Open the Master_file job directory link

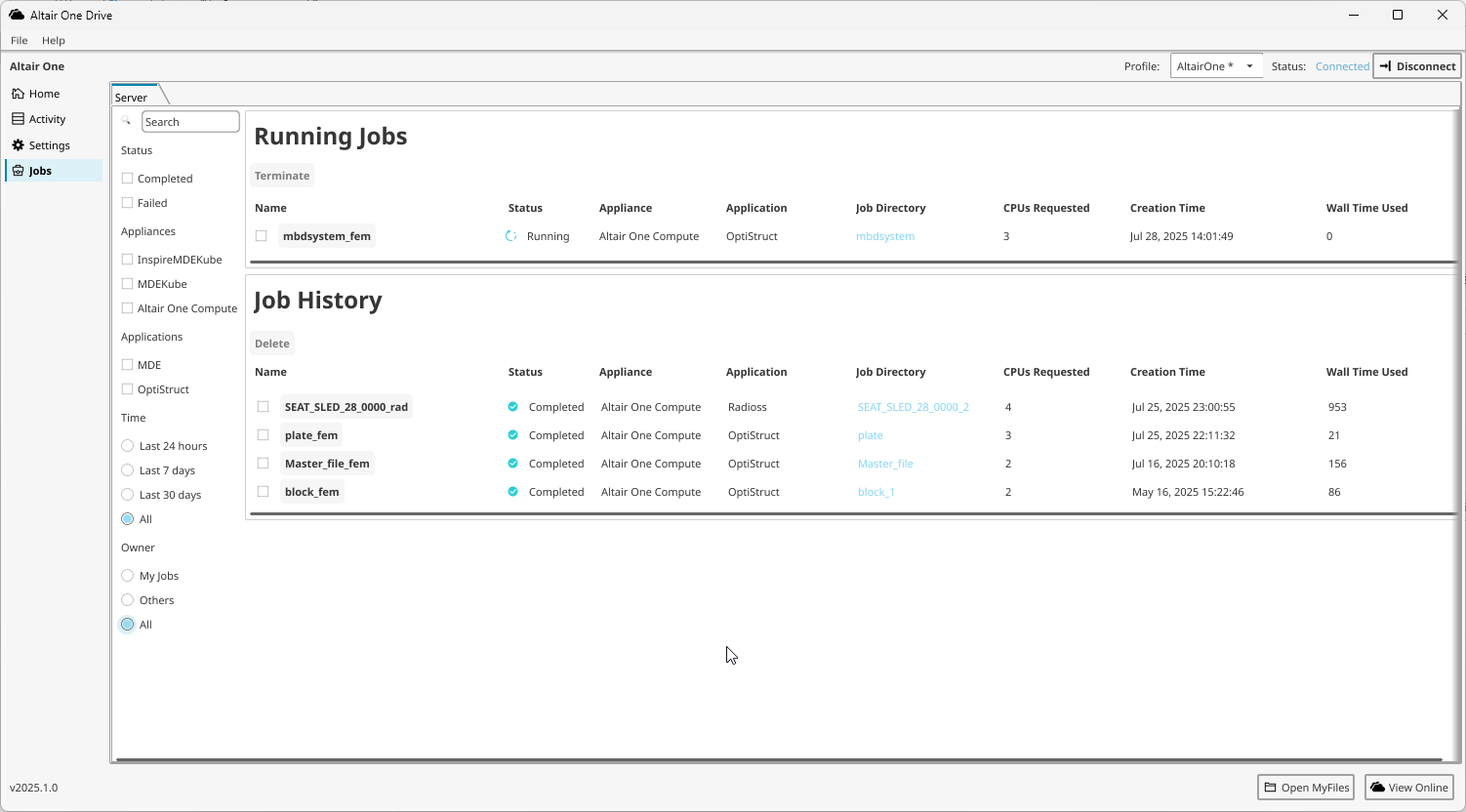[884, 464]
